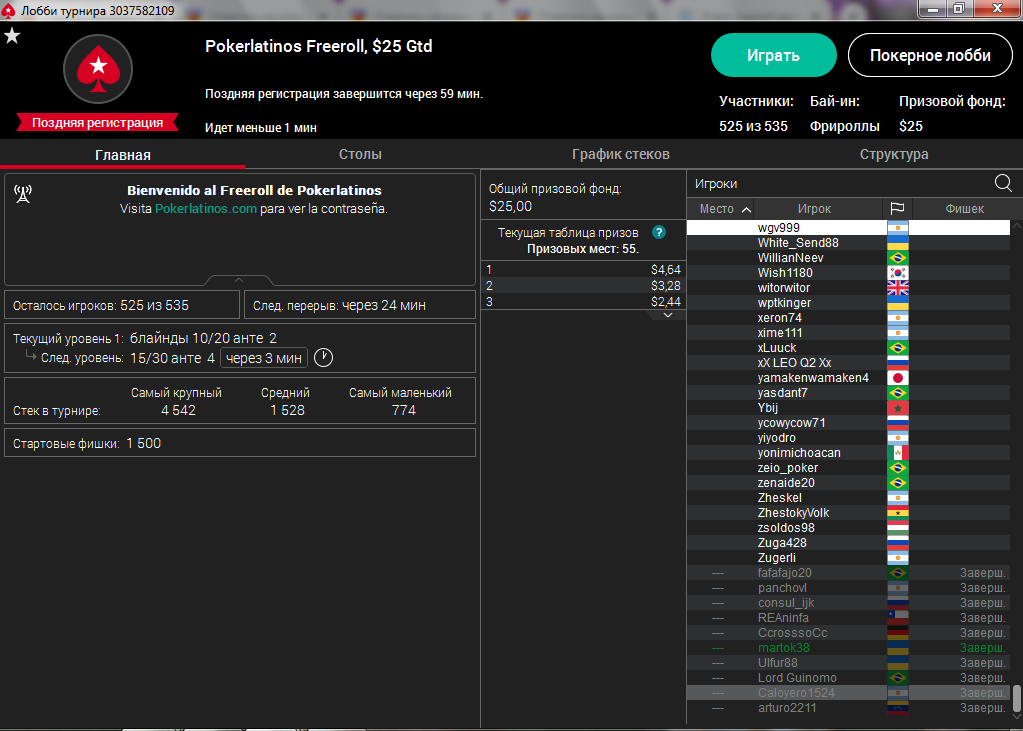Select finished player consul_ijk

point(849,603)
